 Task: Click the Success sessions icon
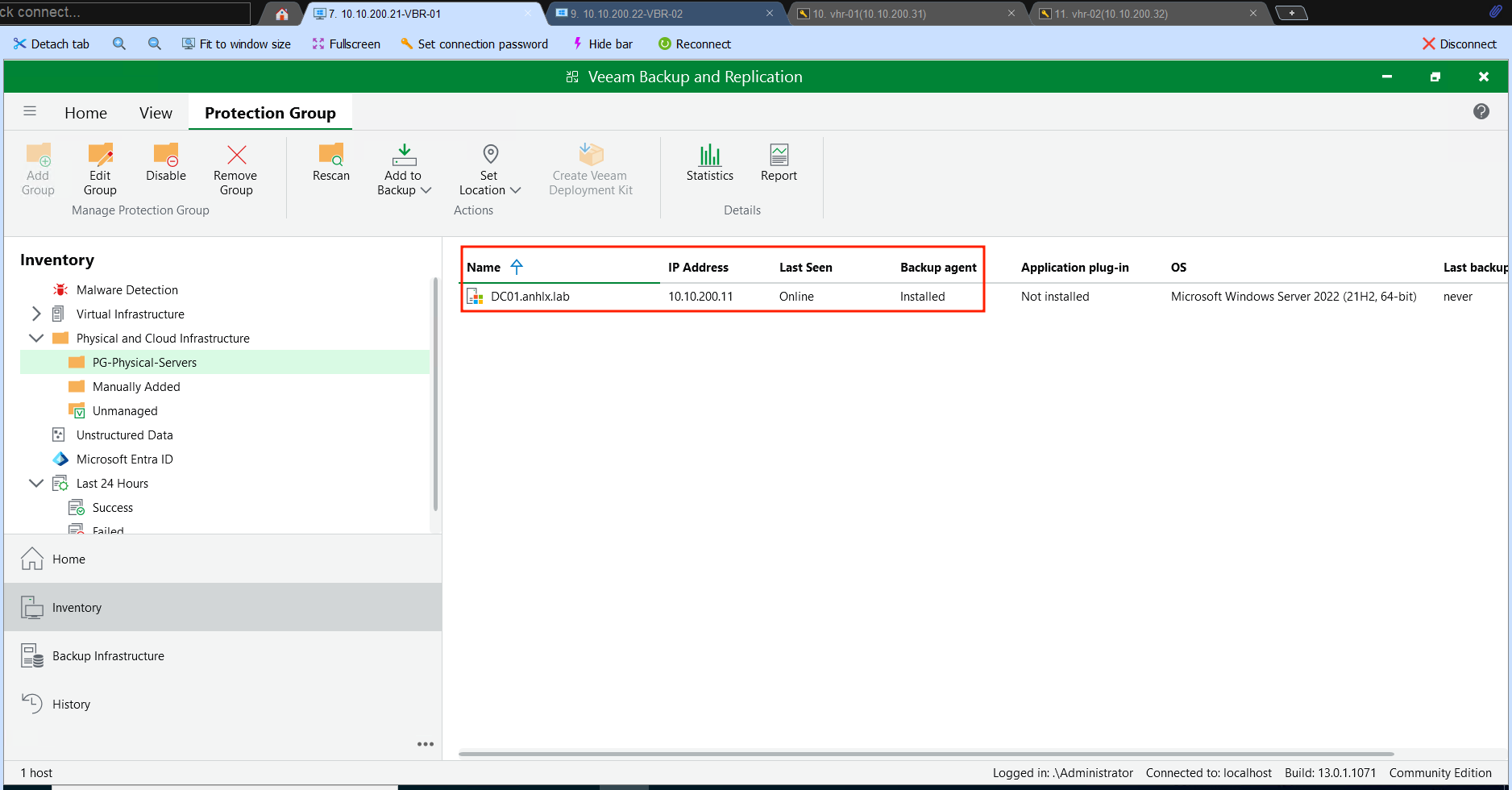pos(77,507)
